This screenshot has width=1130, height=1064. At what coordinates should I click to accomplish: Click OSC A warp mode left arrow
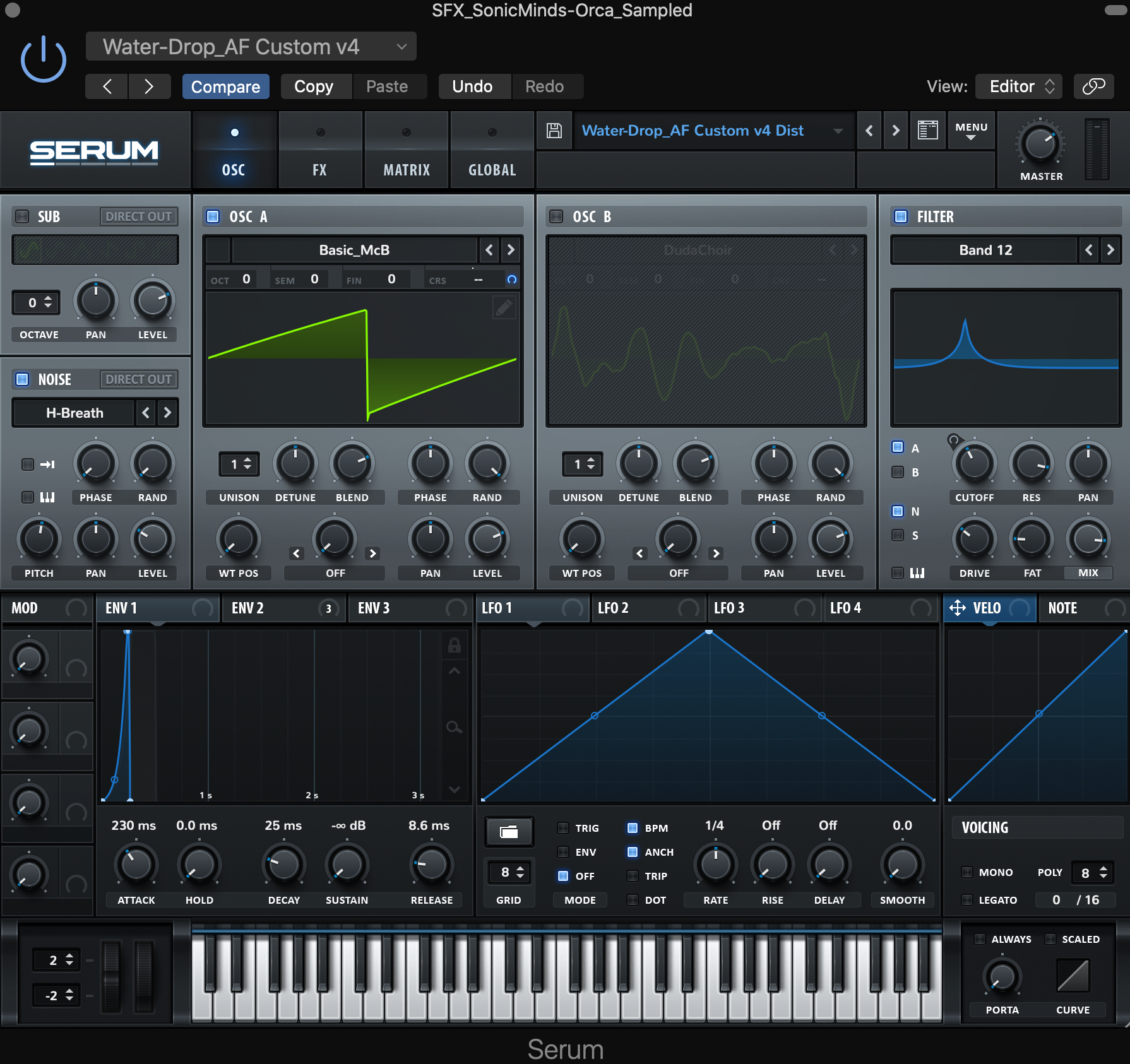tap(297, 553)
